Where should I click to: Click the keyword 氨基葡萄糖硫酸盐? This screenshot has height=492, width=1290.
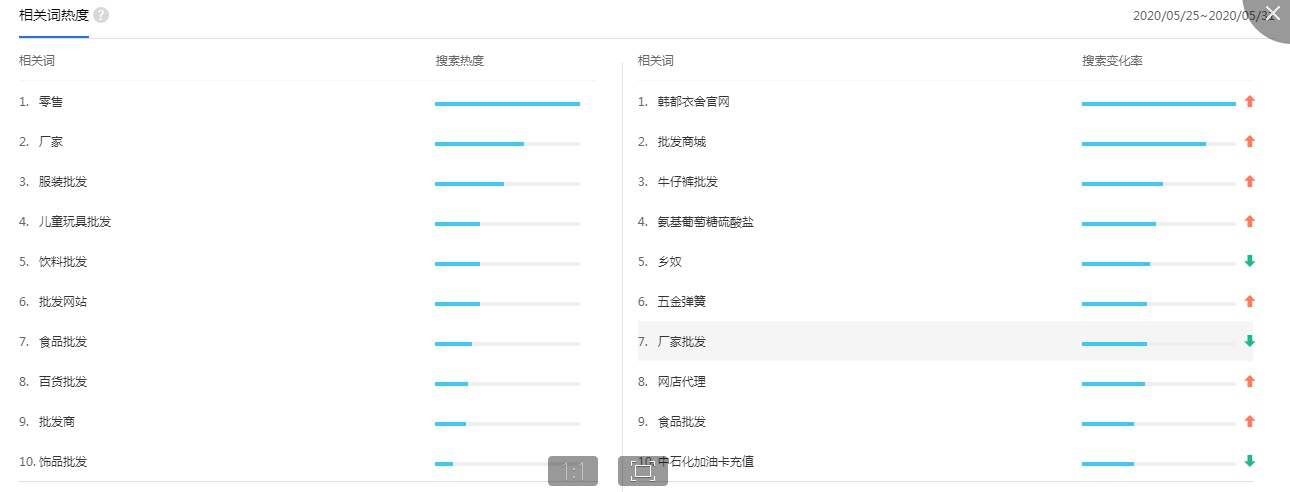point(706,222)
